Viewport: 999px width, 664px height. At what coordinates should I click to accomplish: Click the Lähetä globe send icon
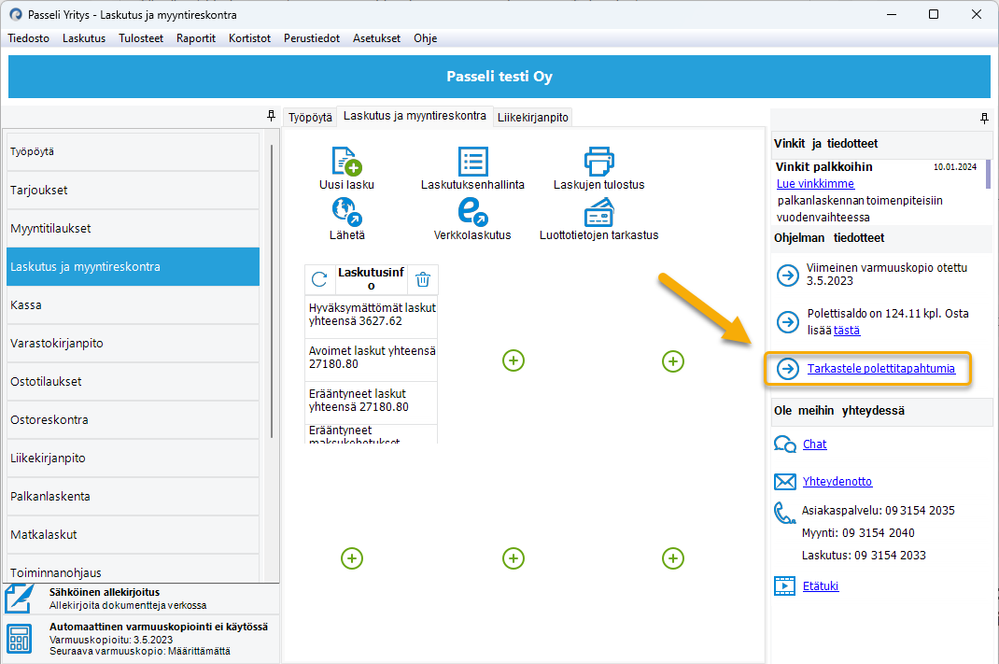[x=347, y=212]
